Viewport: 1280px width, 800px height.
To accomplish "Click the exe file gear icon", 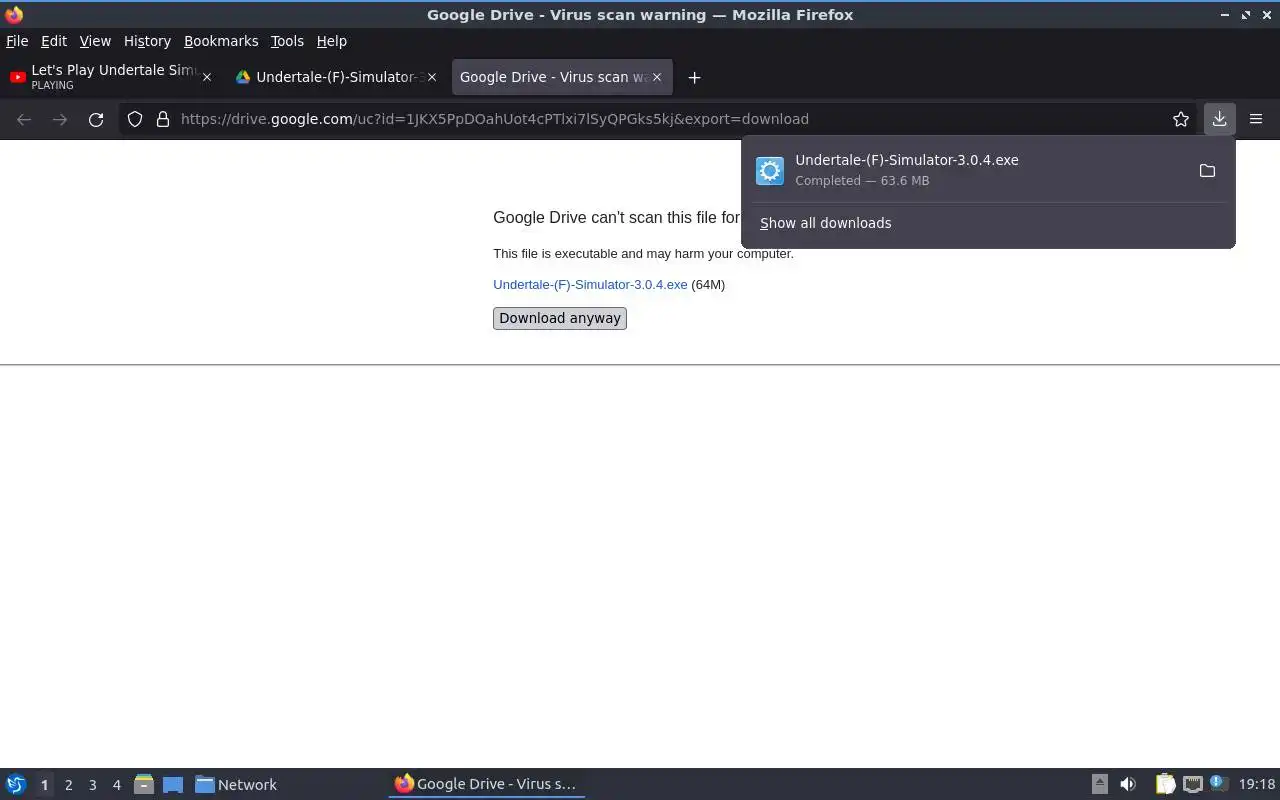I will pos(769,171).
